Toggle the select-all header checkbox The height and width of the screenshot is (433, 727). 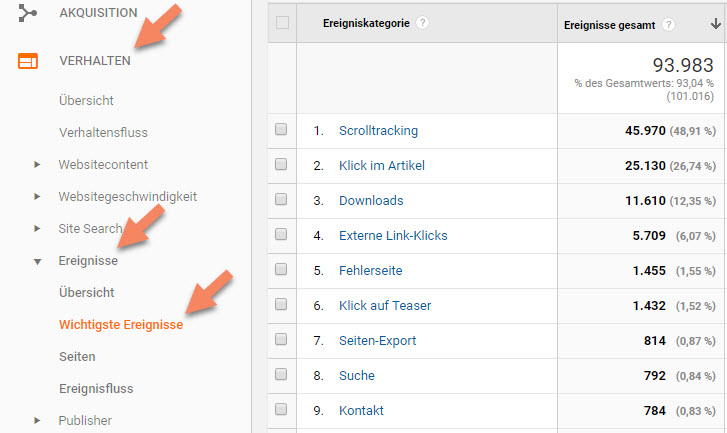click(282, 23)
